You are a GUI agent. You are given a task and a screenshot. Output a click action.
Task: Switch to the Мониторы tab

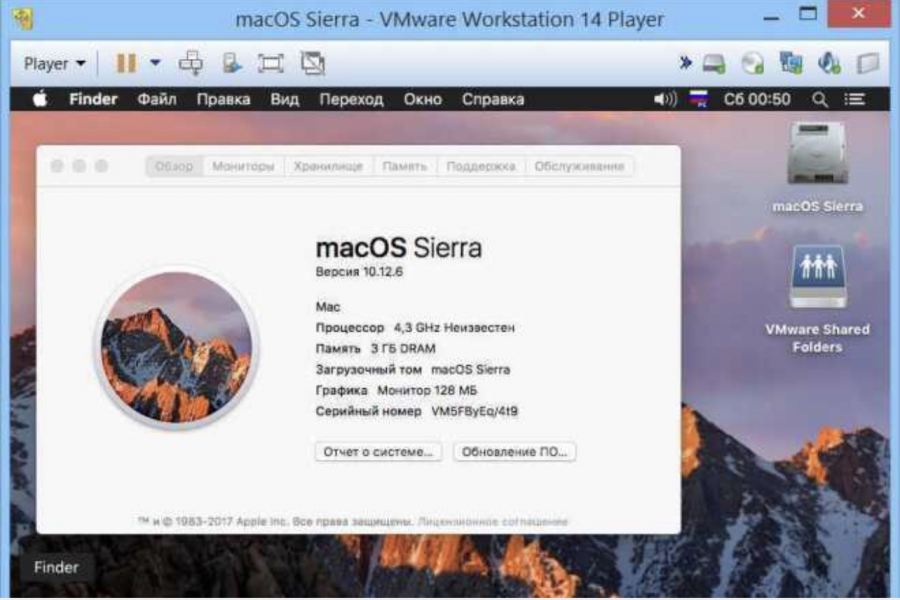click(x=243, y=167)
